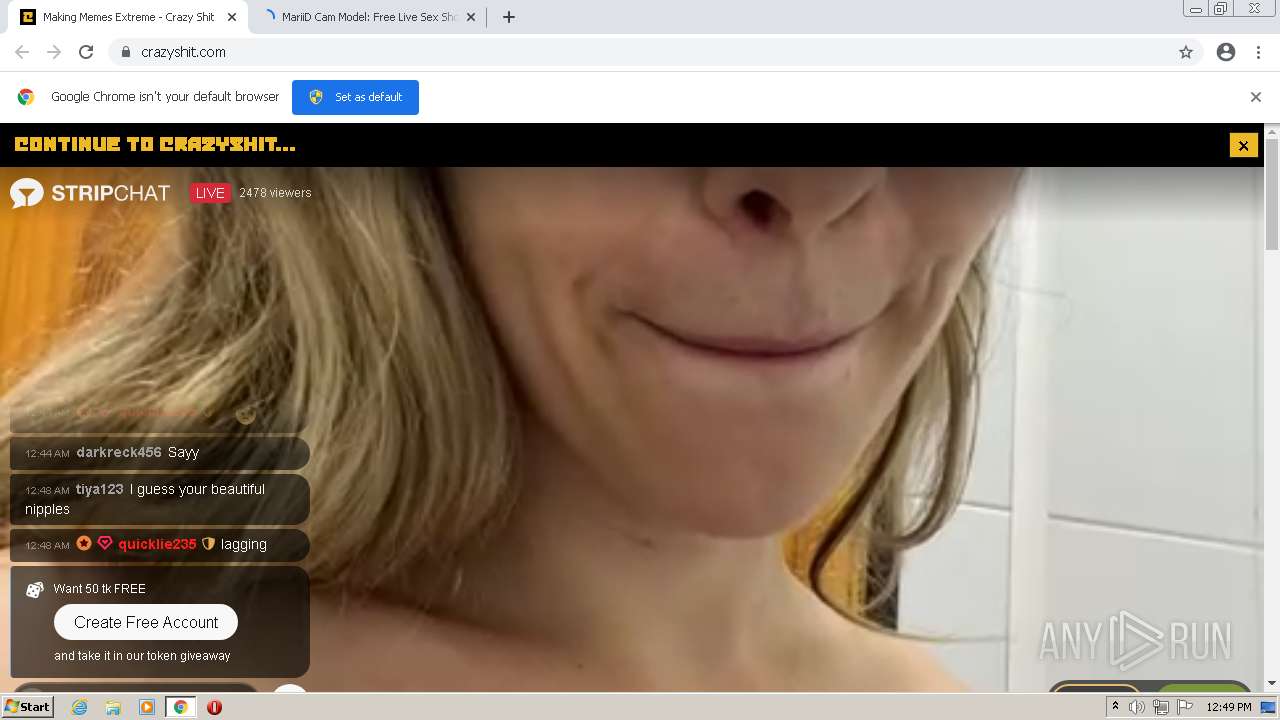
Task: Open a new browser tab
Action: (508, 17)
